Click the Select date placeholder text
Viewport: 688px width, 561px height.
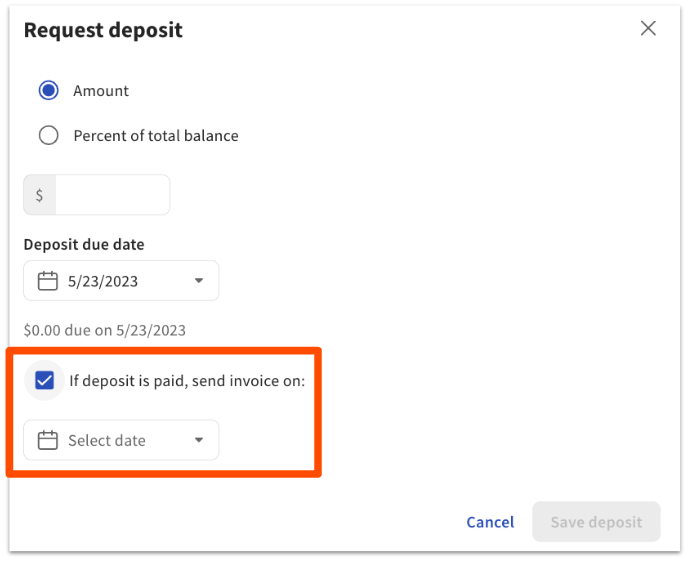click(107, 440)
